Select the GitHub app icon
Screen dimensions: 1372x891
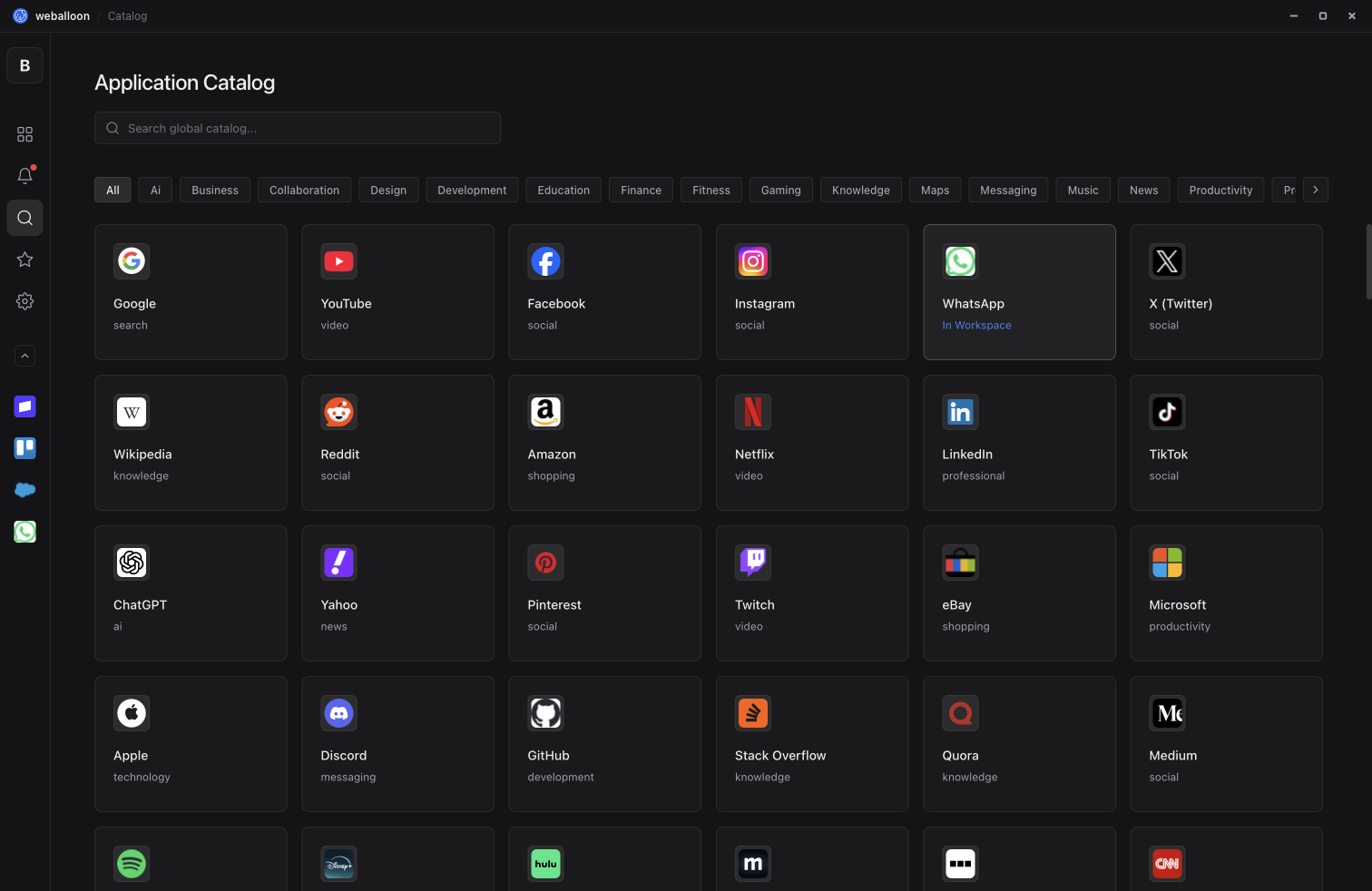545,713
